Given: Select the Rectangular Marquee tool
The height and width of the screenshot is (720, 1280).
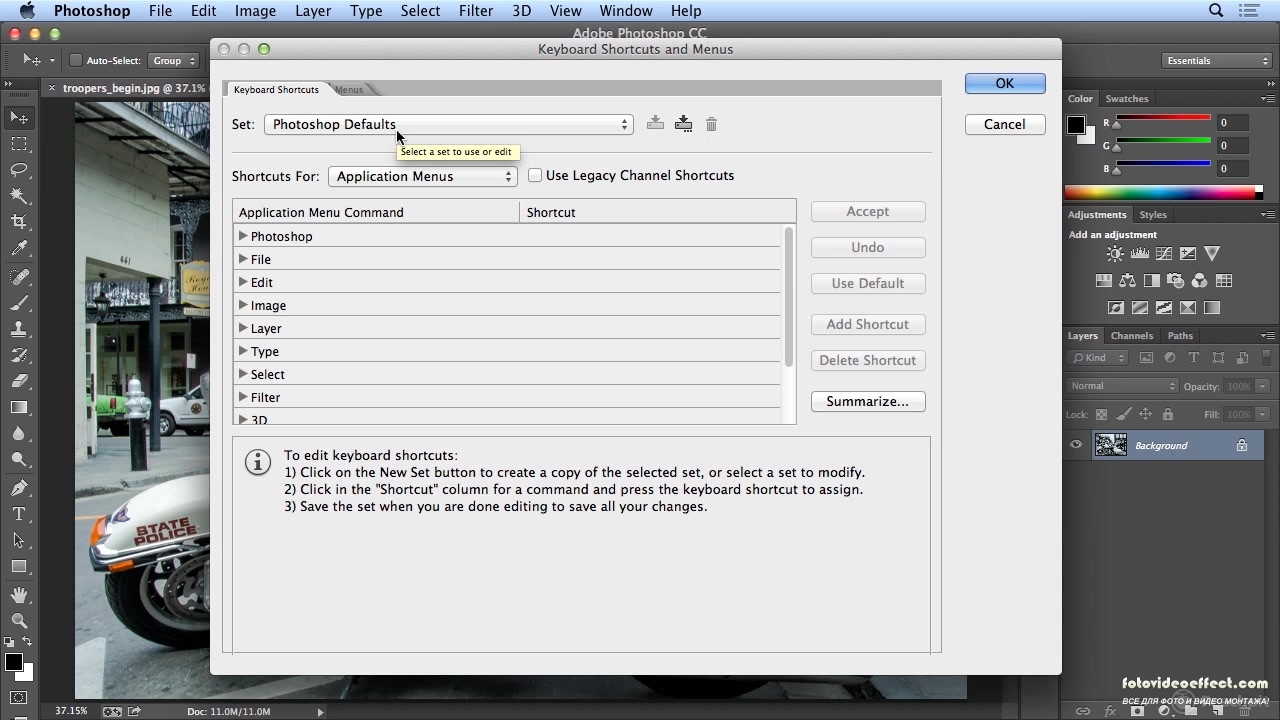Looking at the screenshot, I should pos(19,144).
